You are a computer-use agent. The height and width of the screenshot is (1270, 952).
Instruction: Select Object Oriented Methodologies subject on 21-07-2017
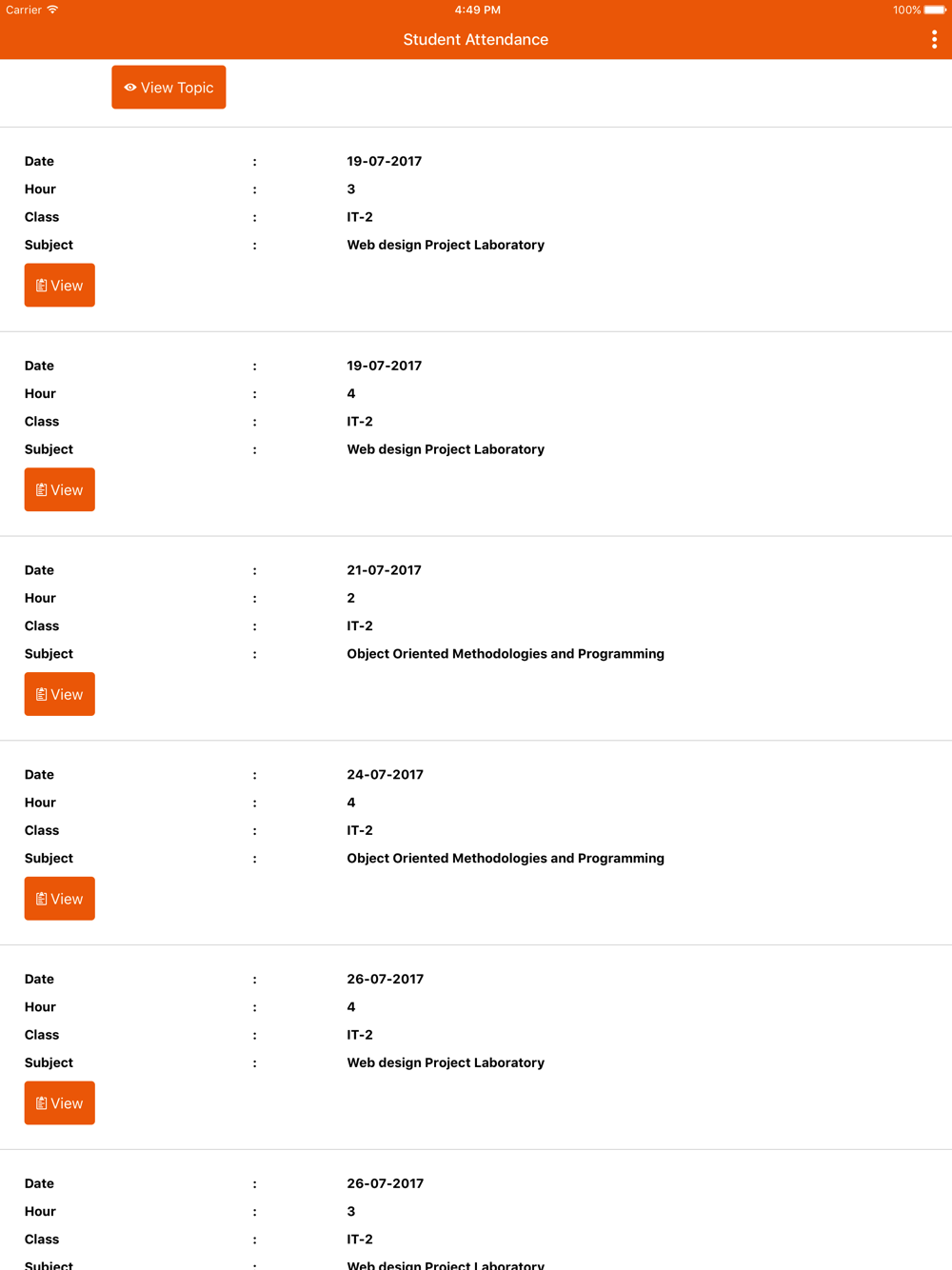[x=506, y=654]
